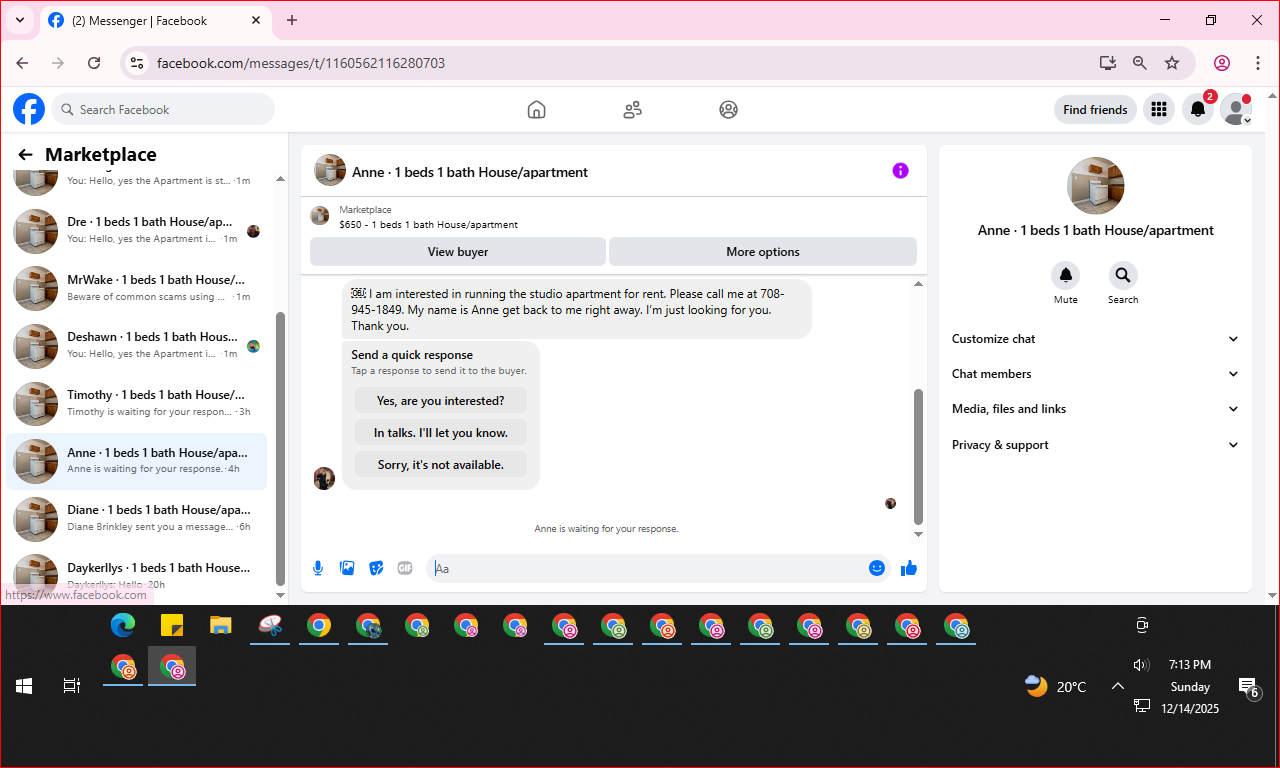1280x768 pixels.
Task: Open the account profile picture menu
Action: click(1236, 110)
